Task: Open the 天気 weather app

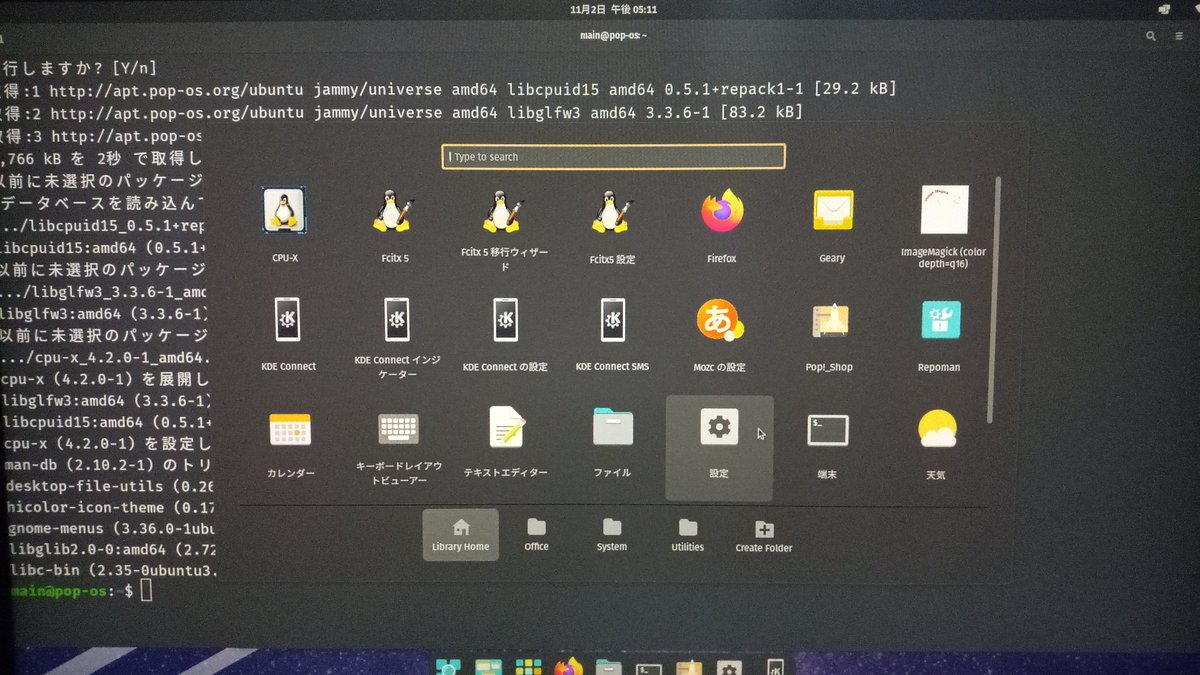Action: click(936, 428)
